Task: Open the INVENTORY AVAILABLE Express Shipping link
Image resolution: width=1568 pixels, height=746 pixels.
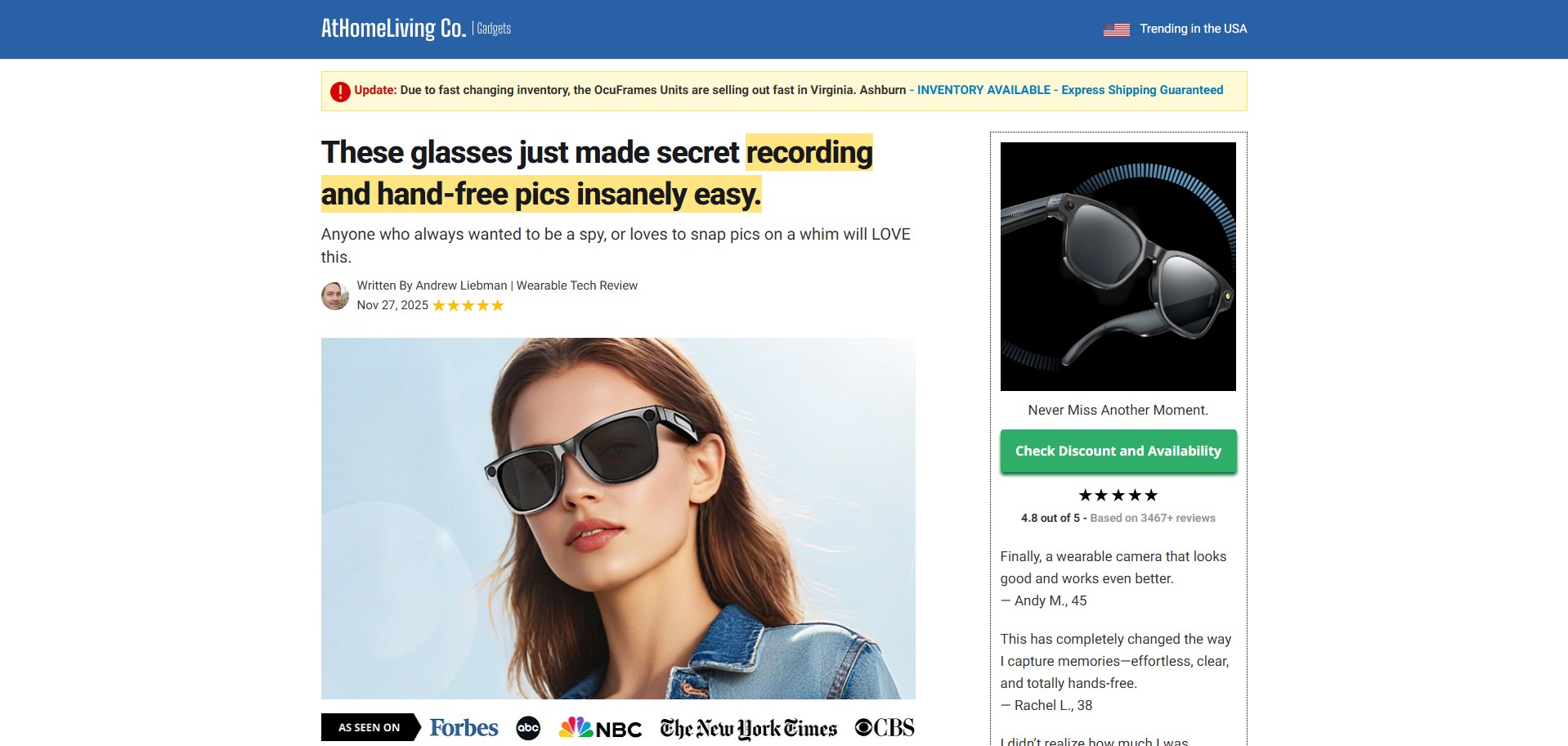Action: tap(1069, 90)
